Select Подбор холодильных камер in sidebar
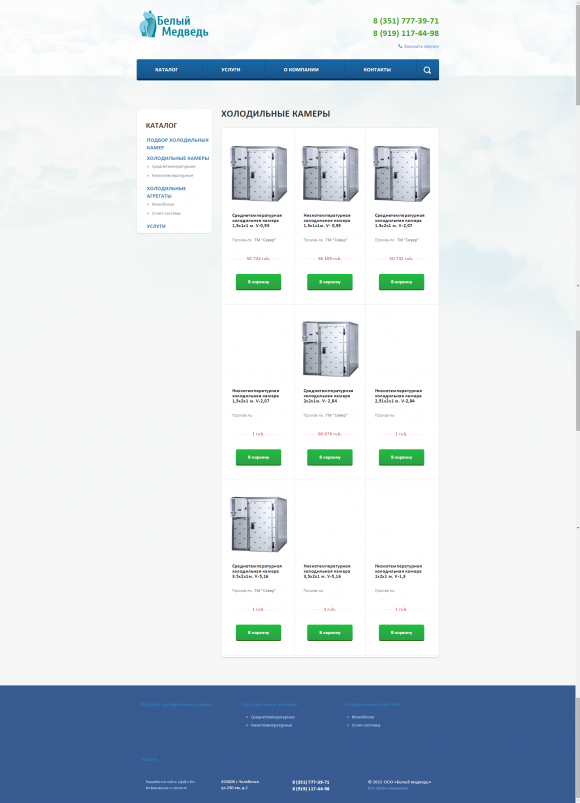Viewport: 580px width, 803px height. (x=177, y=144)
